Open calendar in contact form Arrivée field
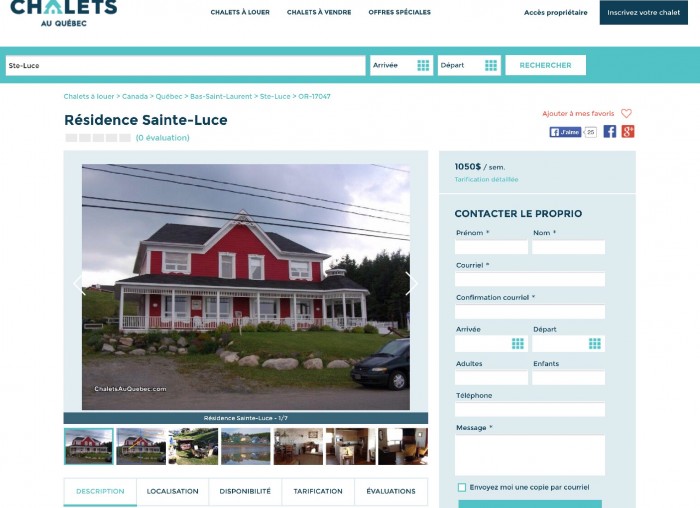Screen dimensions: 700x508 (x=517, y=343)
